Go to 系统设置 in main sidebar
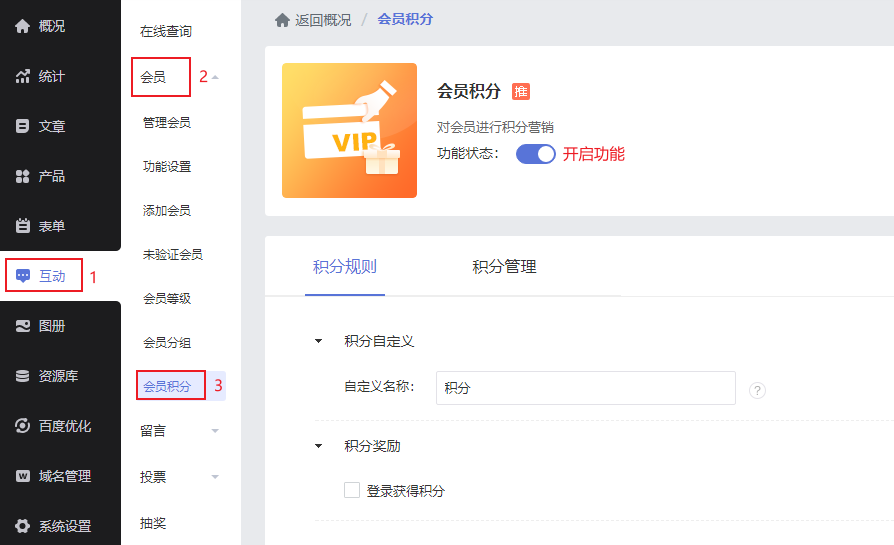 [x=64, y=526]
